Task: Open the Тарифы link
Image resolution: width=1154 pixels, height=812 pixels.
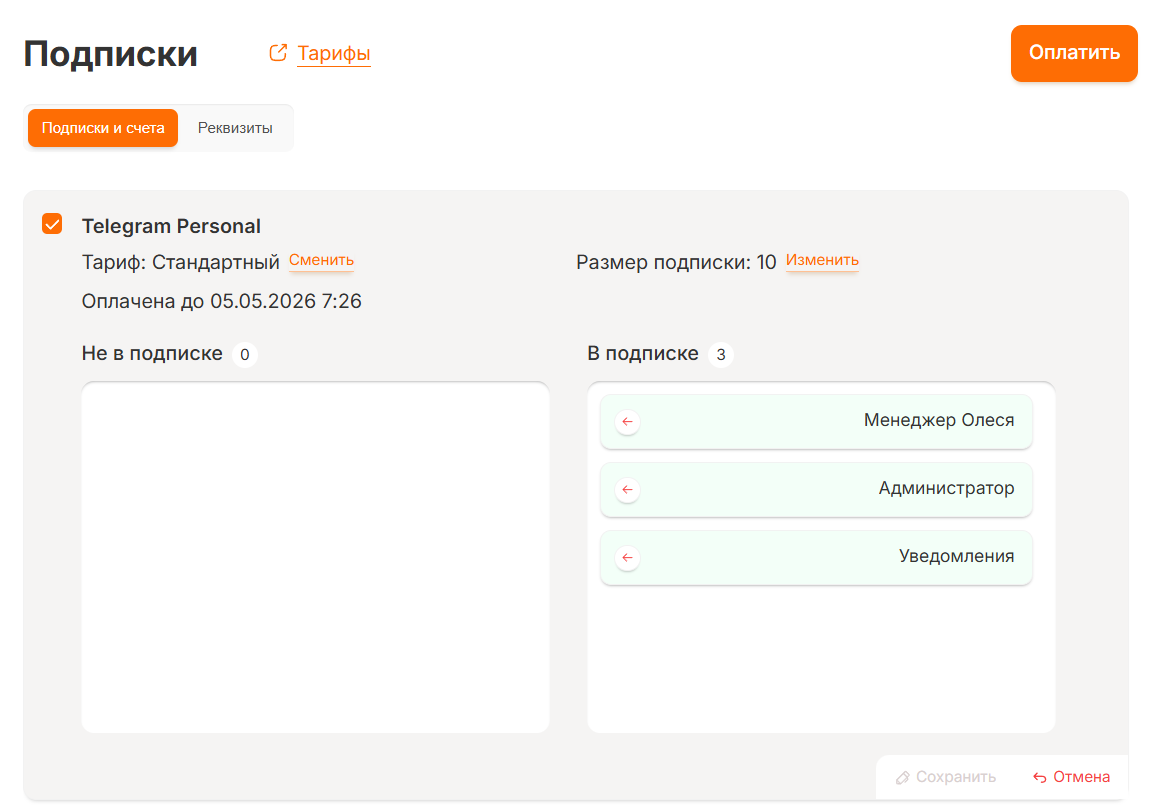Action: (x=334, y=53)
